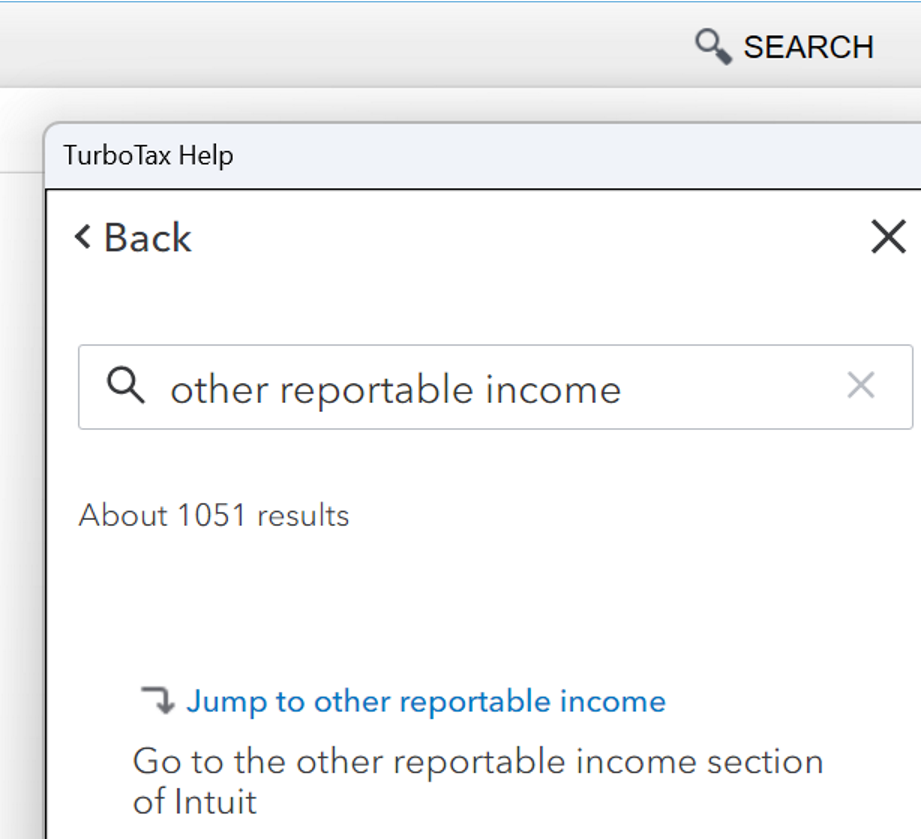Click the 'TurboTax Help' window title
This screenshot has width=921, height=839.
148,156
